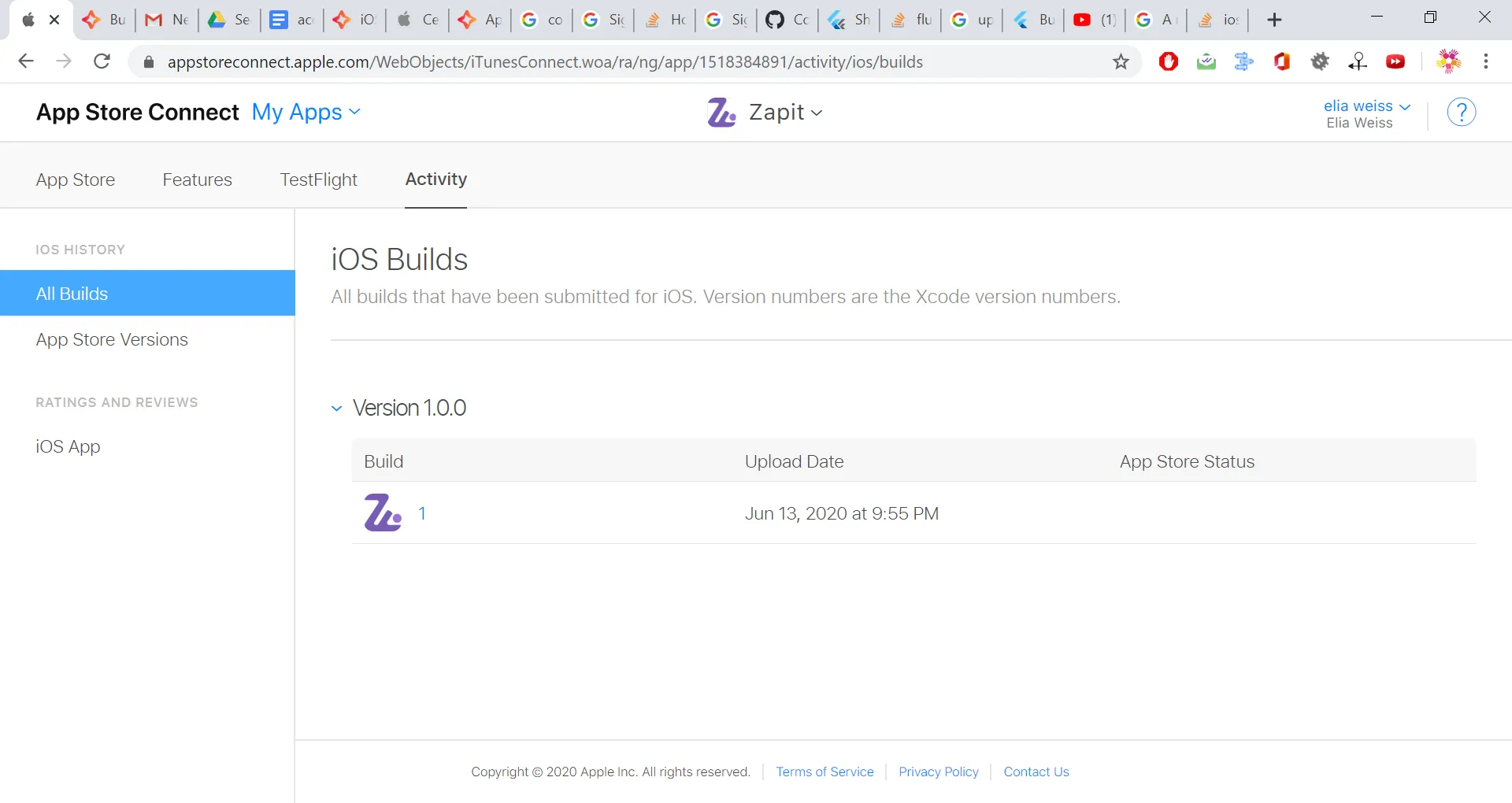The width and height of the screenshot is (1512, 803).
Task: Click the address bar URL
Action: coord(545,62)
